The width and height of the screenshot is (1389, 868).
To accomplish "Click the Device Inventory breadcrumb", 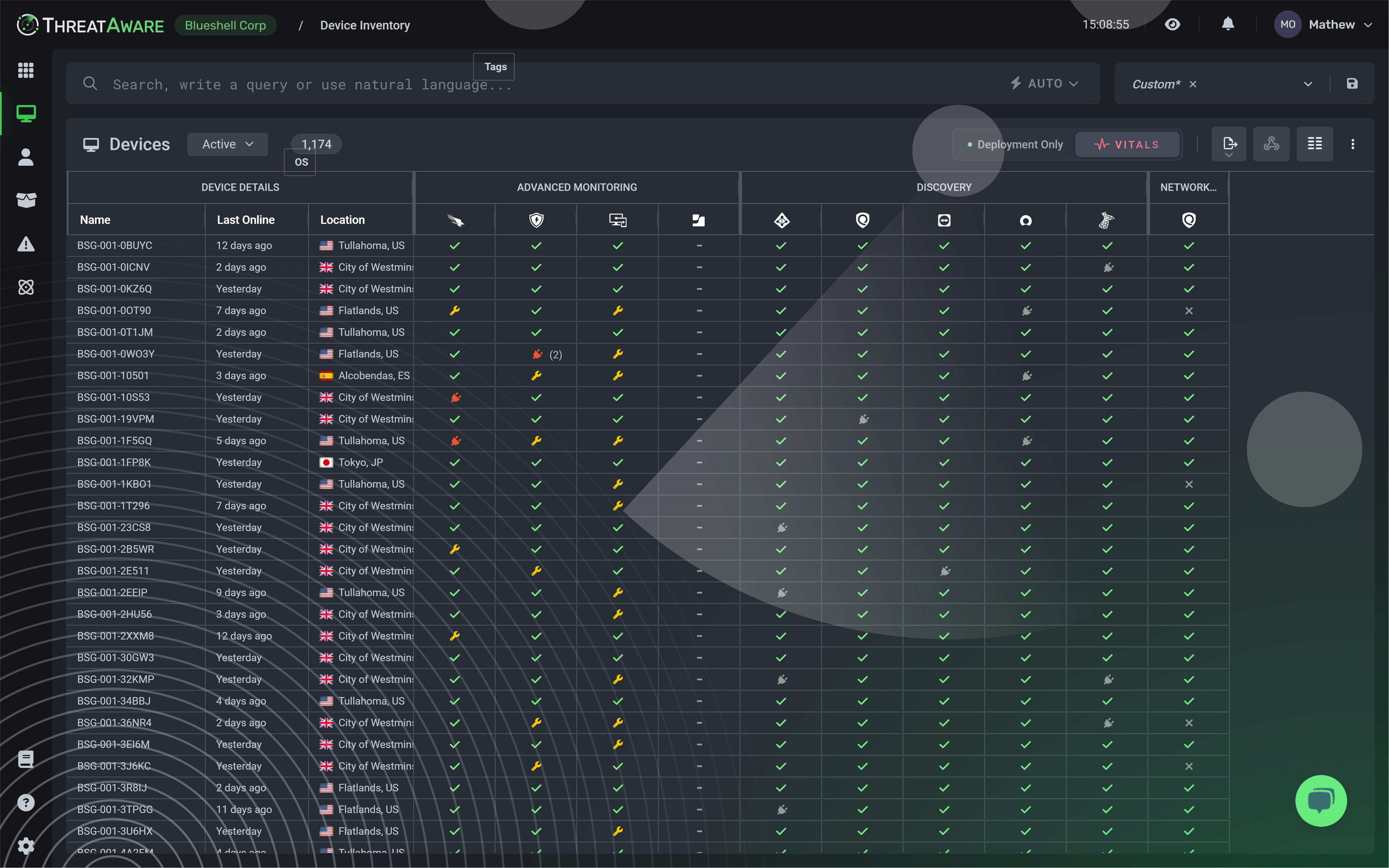I will [x=365, y=25].
